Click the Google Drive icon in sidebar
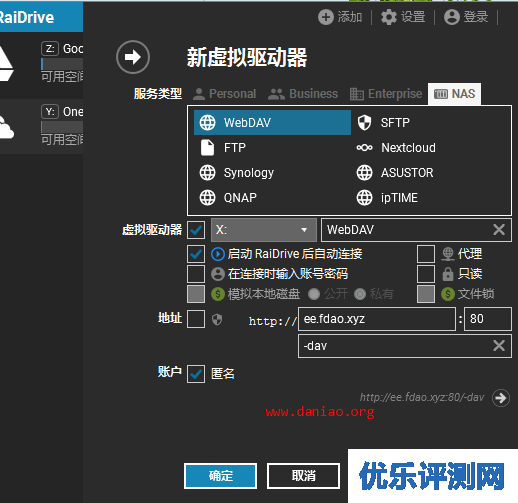 pyautogui.click(x=6, y=63)
